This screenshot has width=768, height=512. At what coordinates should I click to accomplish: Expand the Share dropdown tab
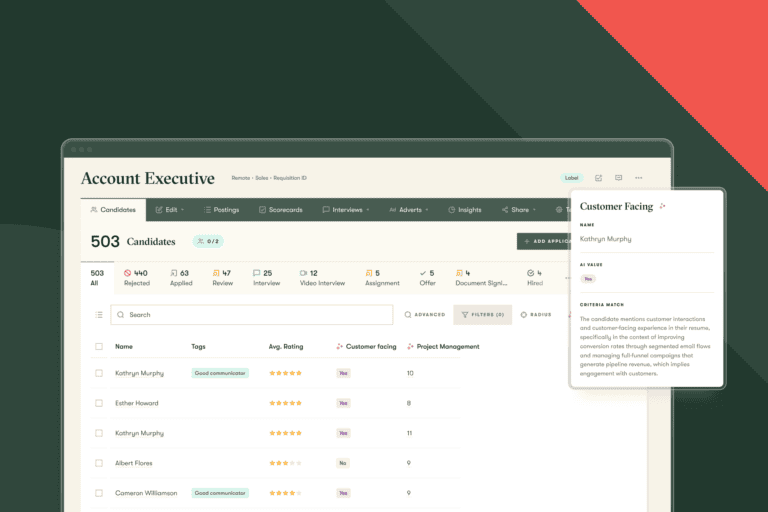tap(519, 210)
